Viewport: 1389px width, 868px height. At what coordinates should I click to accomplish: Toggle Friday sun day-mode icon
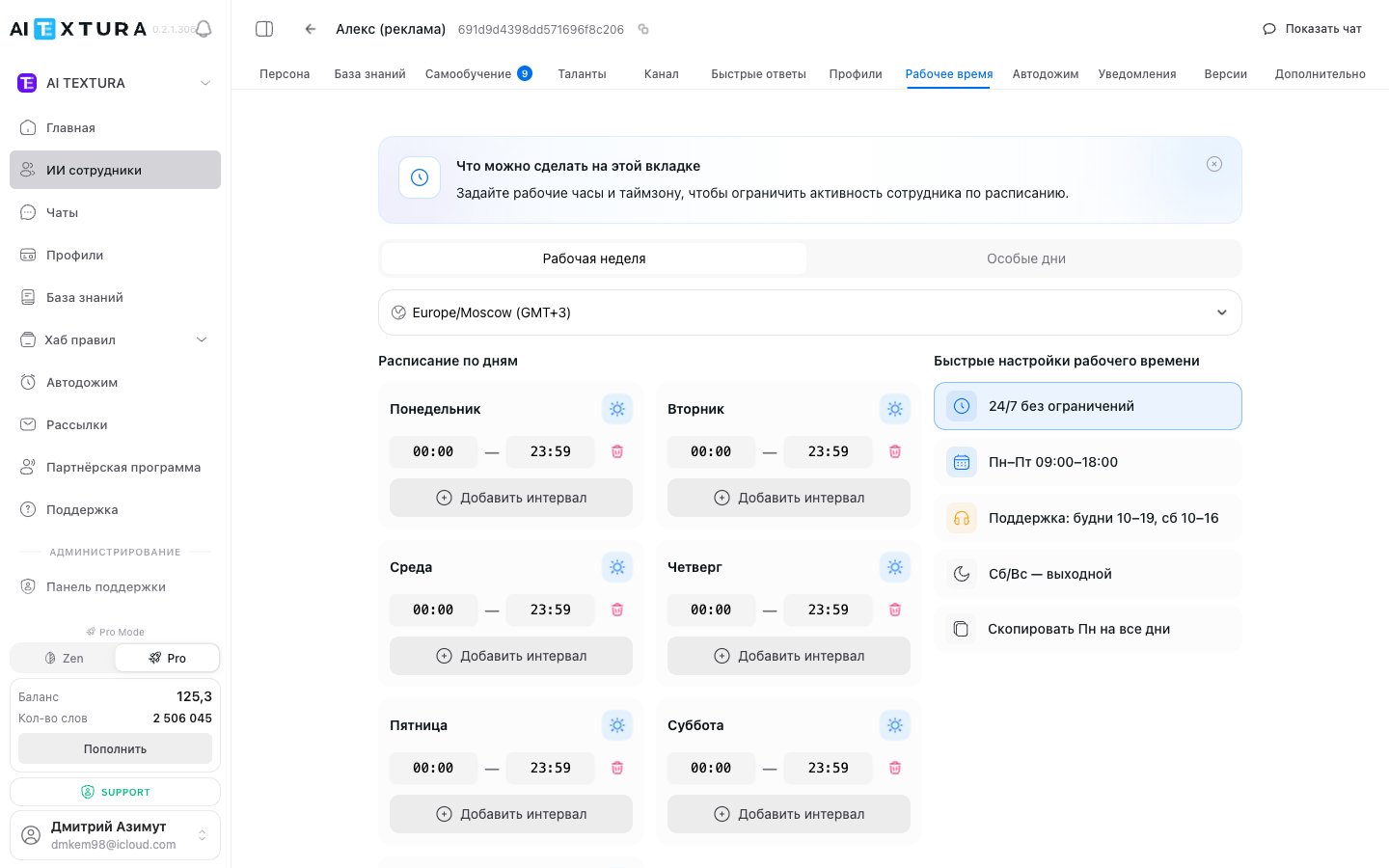click(617, 725)
